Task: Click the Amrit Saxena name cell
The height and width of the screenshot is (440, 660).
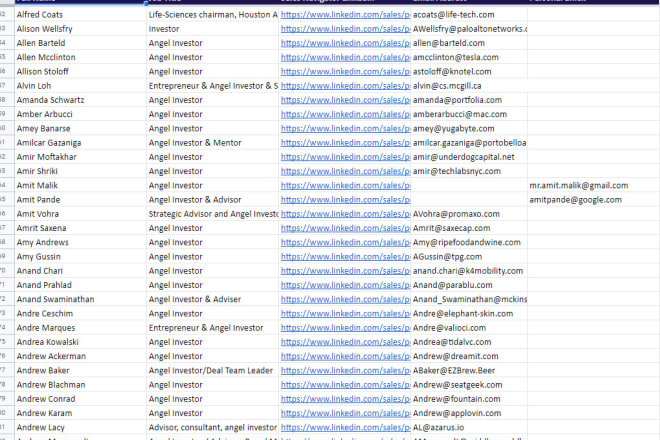Action: 80,228
